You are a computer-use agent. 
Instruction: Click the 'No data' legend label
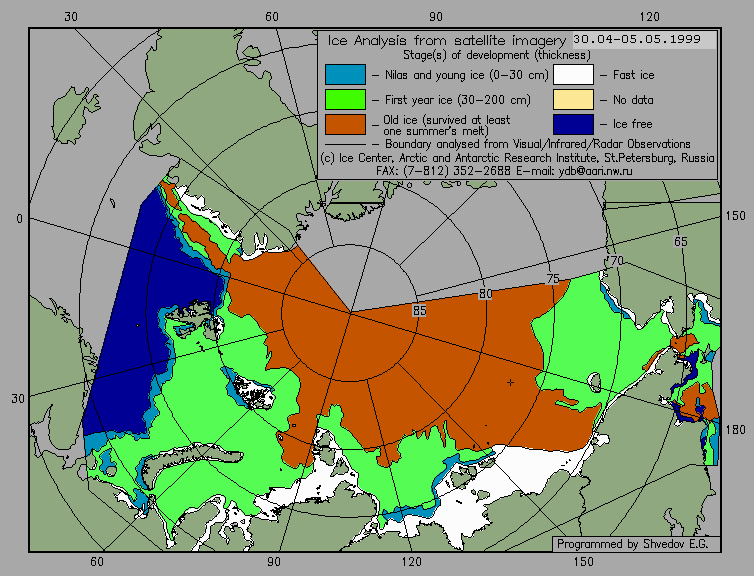(633, 100)
